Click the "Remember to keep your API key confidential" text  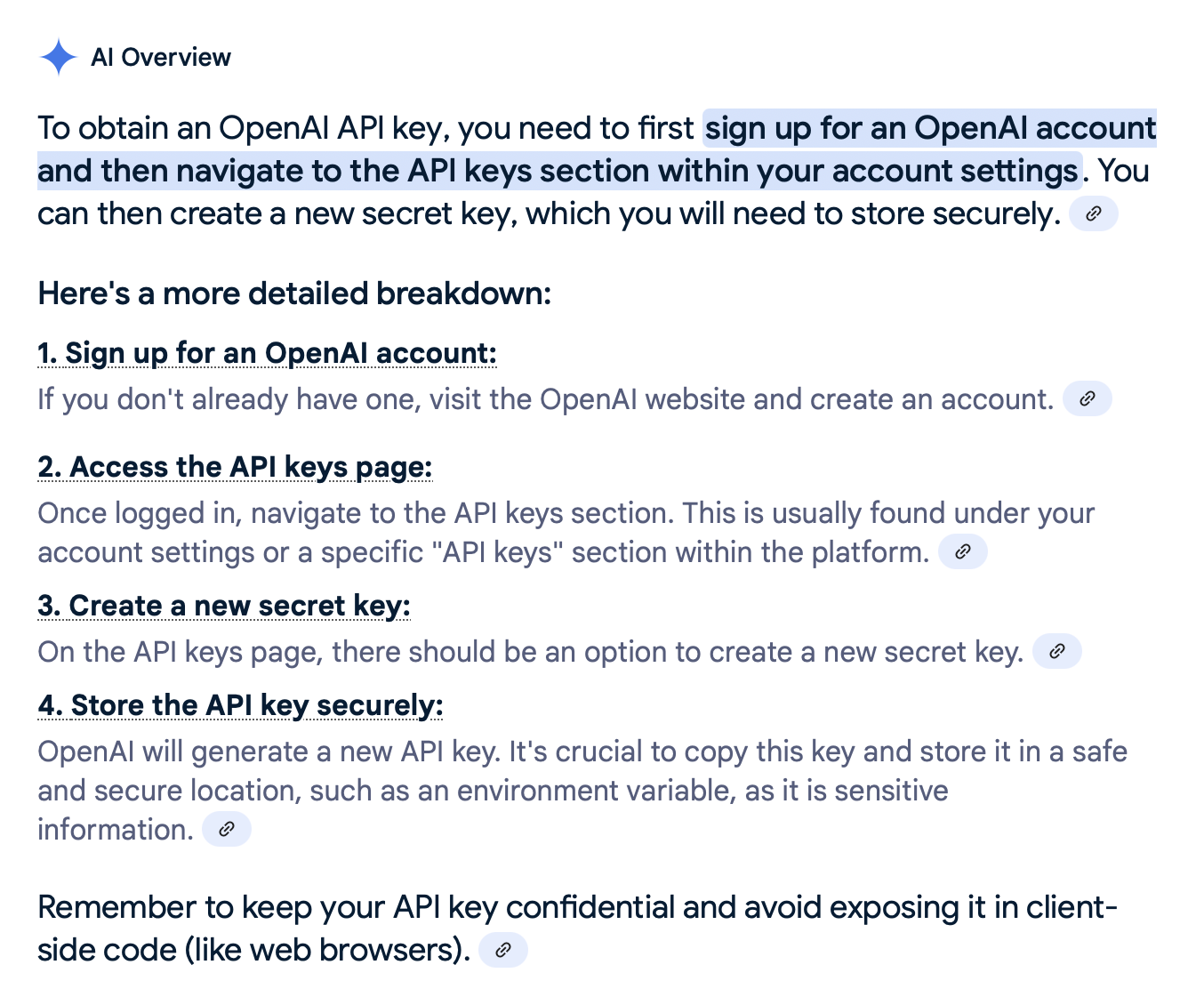tap(576, 907)
